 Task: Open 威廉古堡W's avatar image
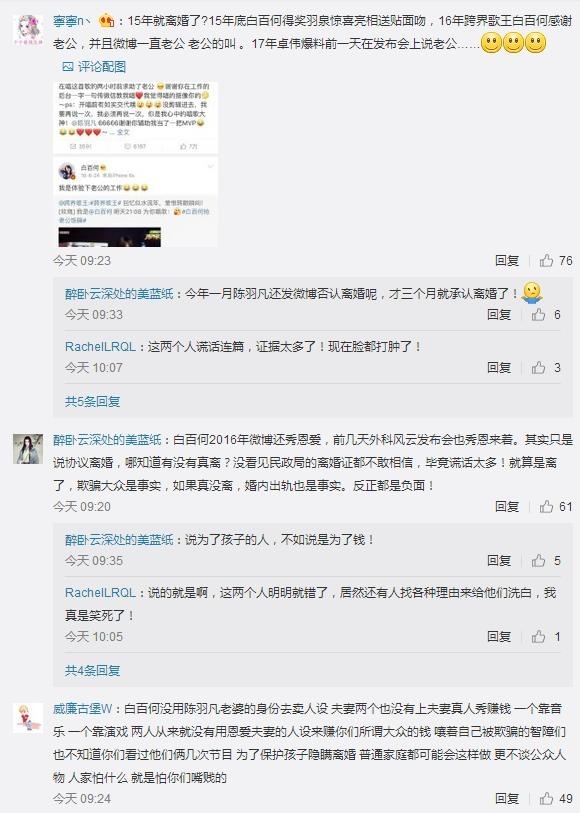[28, 718]
